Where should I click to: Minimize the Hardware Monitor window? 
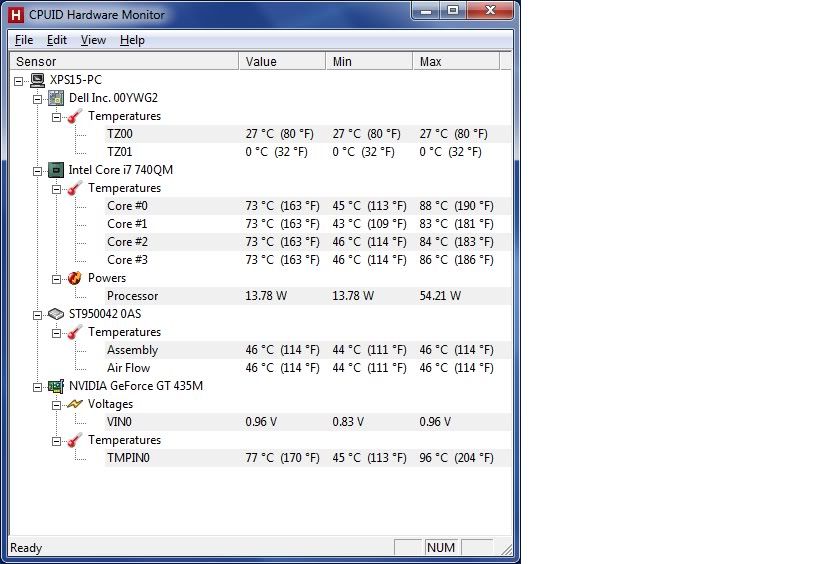tap(426, 10)
